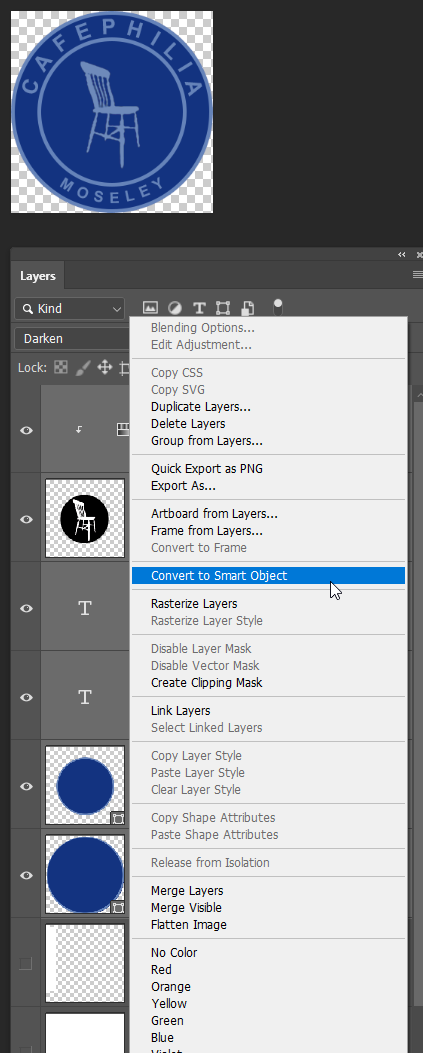Choose Group from Layers
Screen dimensions: 423x1053
click(x=207, y=441)
